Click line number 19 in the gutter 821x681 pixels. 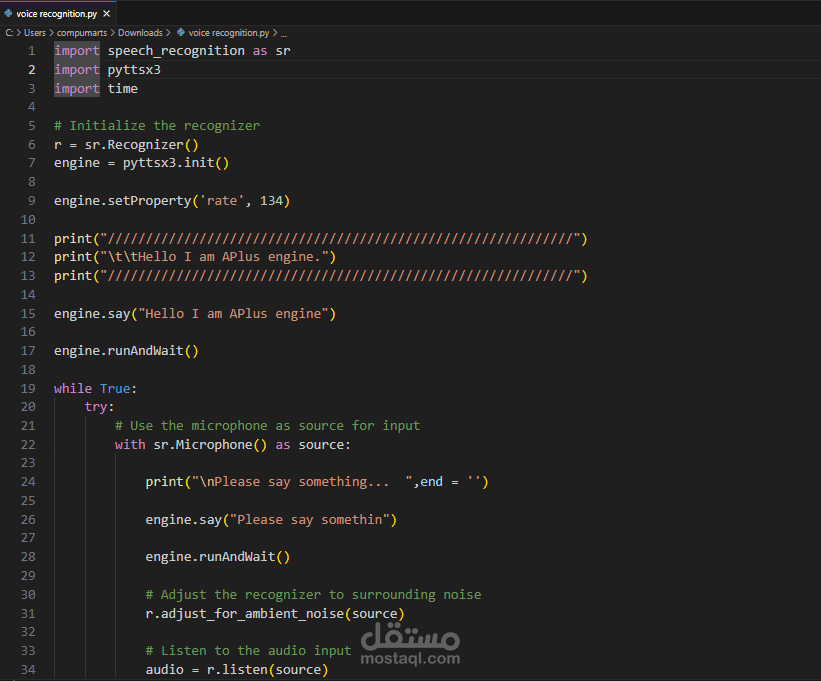(28, 388)
